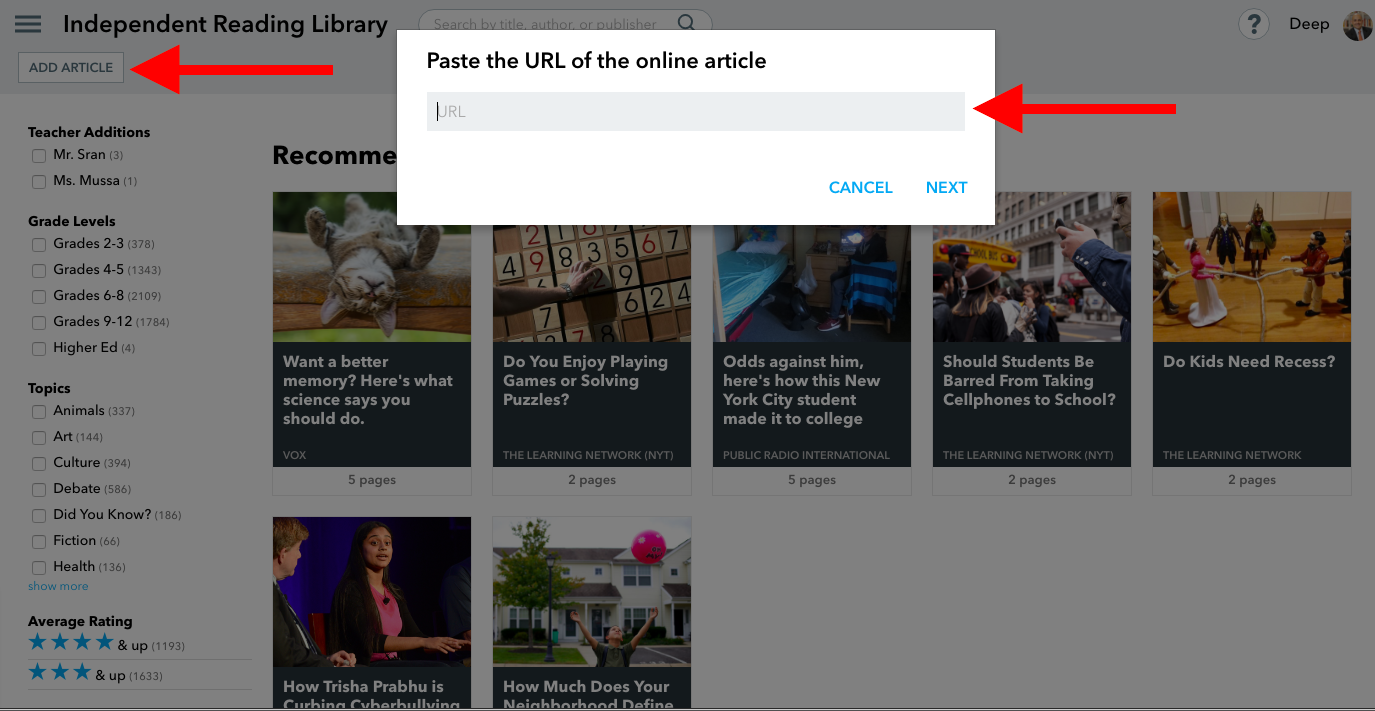Click the Topics filter heading
This screenshot has height=711, width=1375.
pos(49,388)
